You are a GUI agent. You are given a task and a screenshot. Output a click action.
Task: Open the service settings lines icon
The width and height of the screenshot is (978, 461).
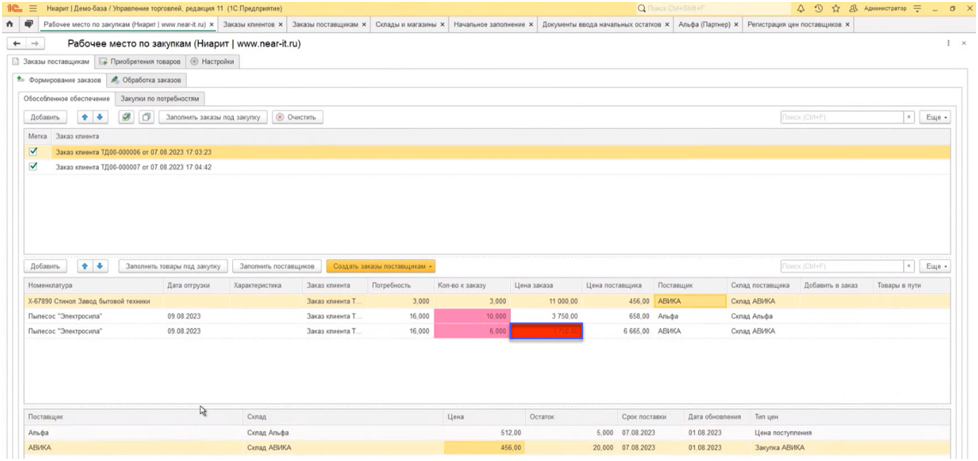point(917,9)
